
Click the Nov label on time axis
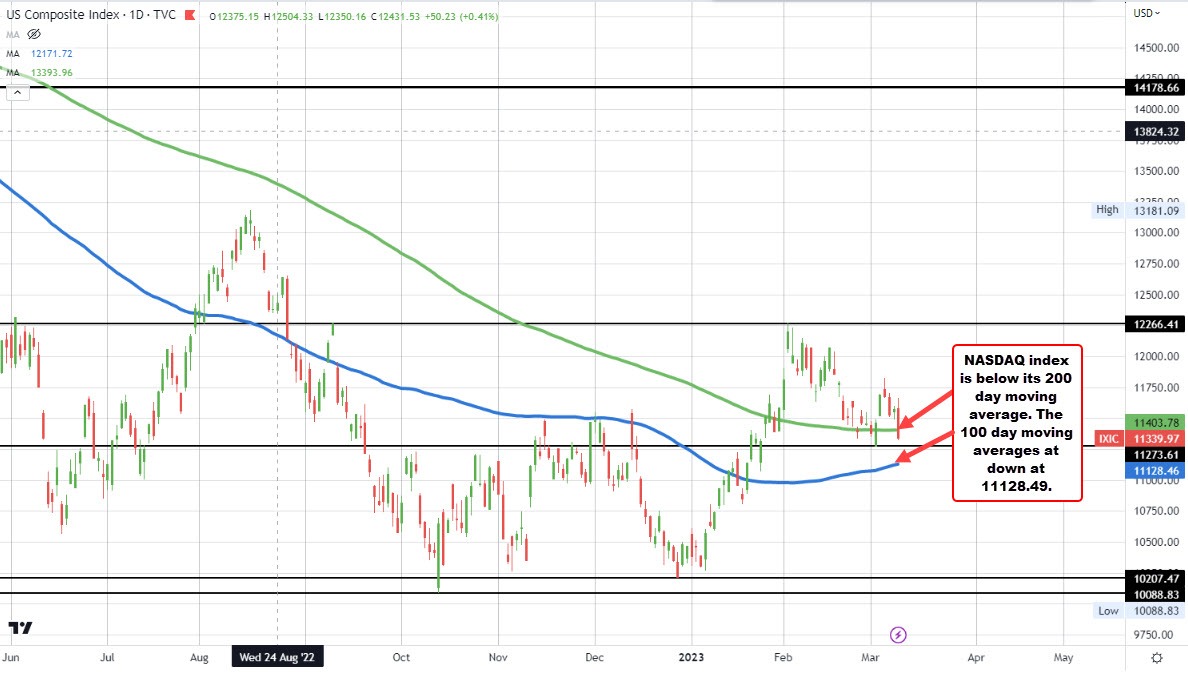click(498, 657)
